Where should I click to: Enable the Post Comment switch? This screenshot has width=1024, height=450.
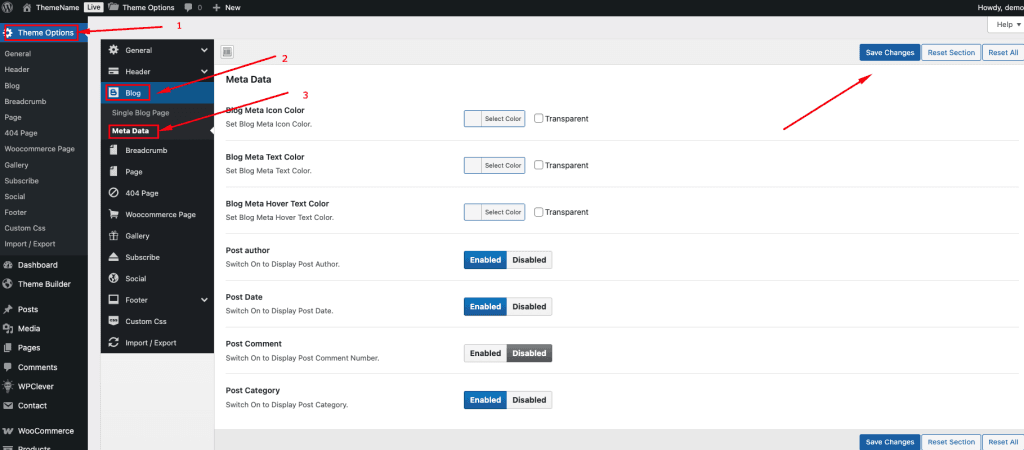coord(485,353)
